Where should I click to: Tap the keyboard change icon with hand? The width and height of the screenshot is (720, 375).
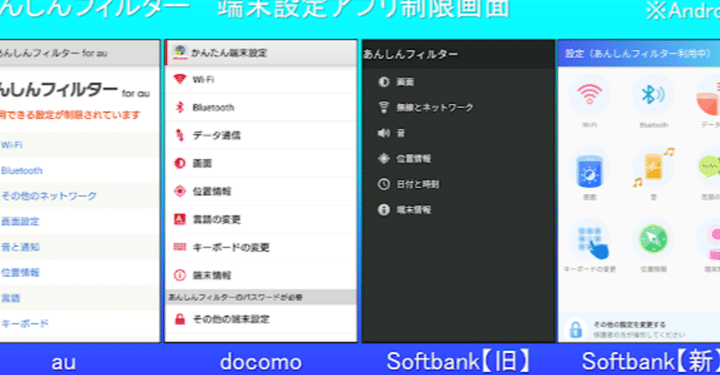coord(591,241)
